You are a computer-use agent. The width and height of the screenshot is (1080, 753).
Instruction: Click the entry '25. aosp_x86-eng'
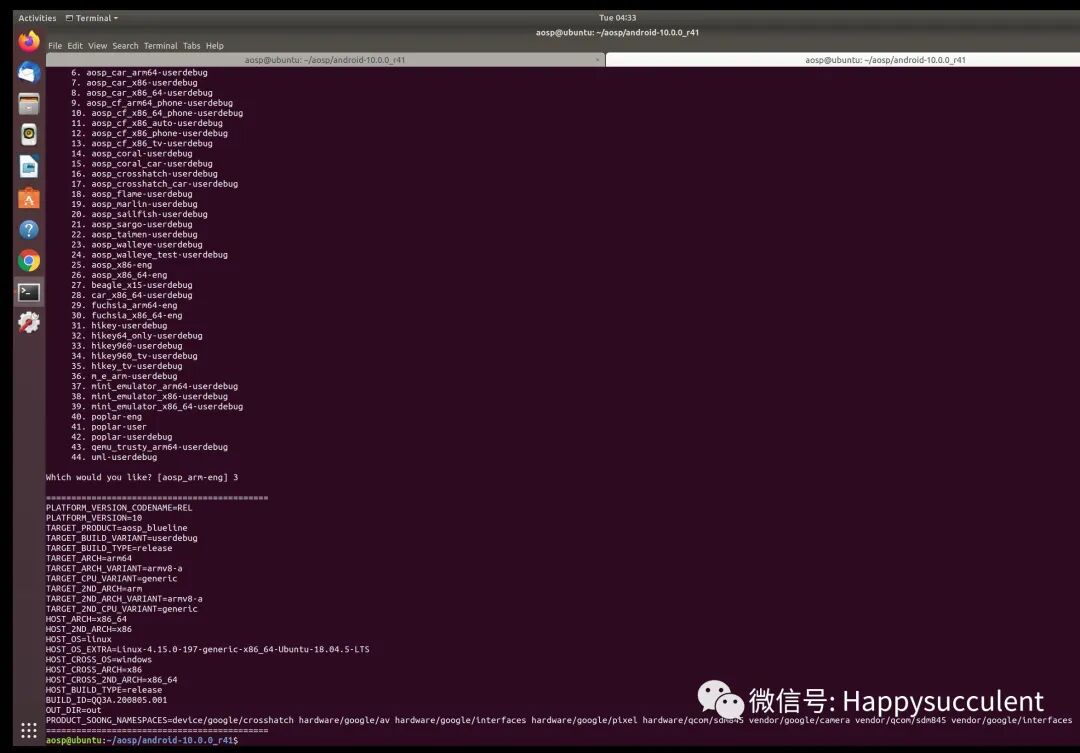pyautogui.click(x=112, y=265)
